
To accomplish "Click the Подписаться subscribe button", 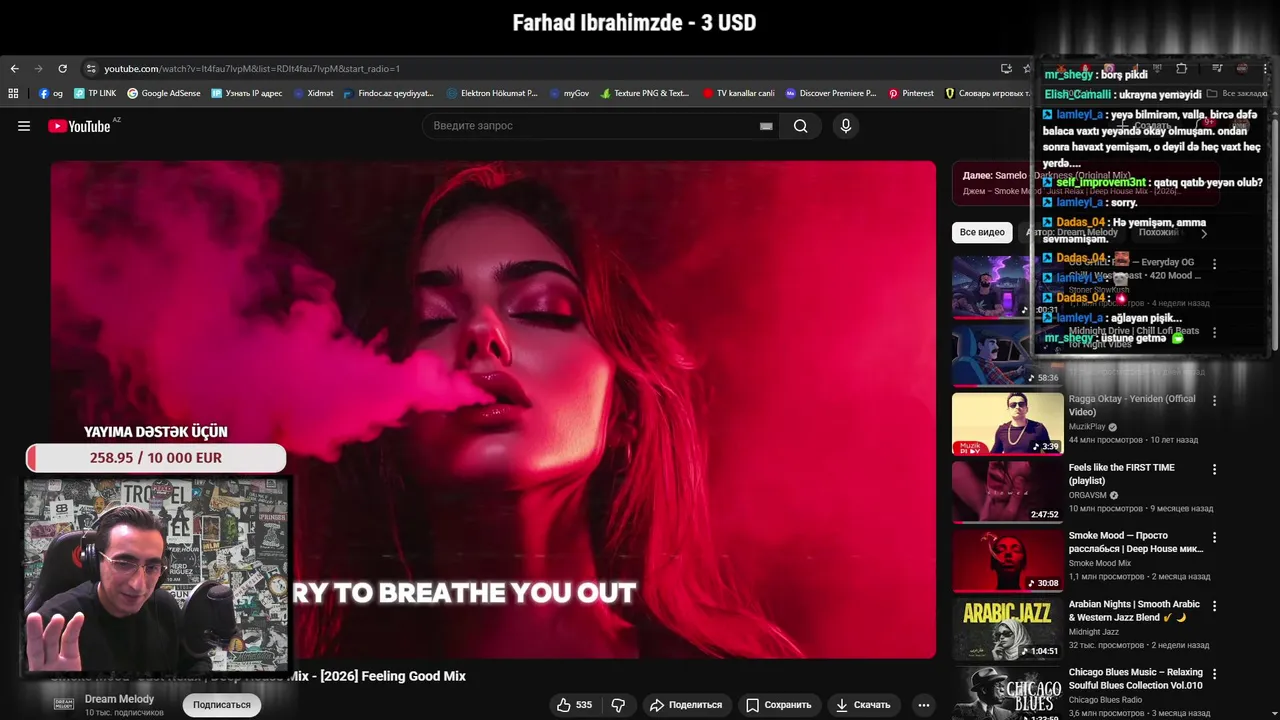I will point(222,705).
